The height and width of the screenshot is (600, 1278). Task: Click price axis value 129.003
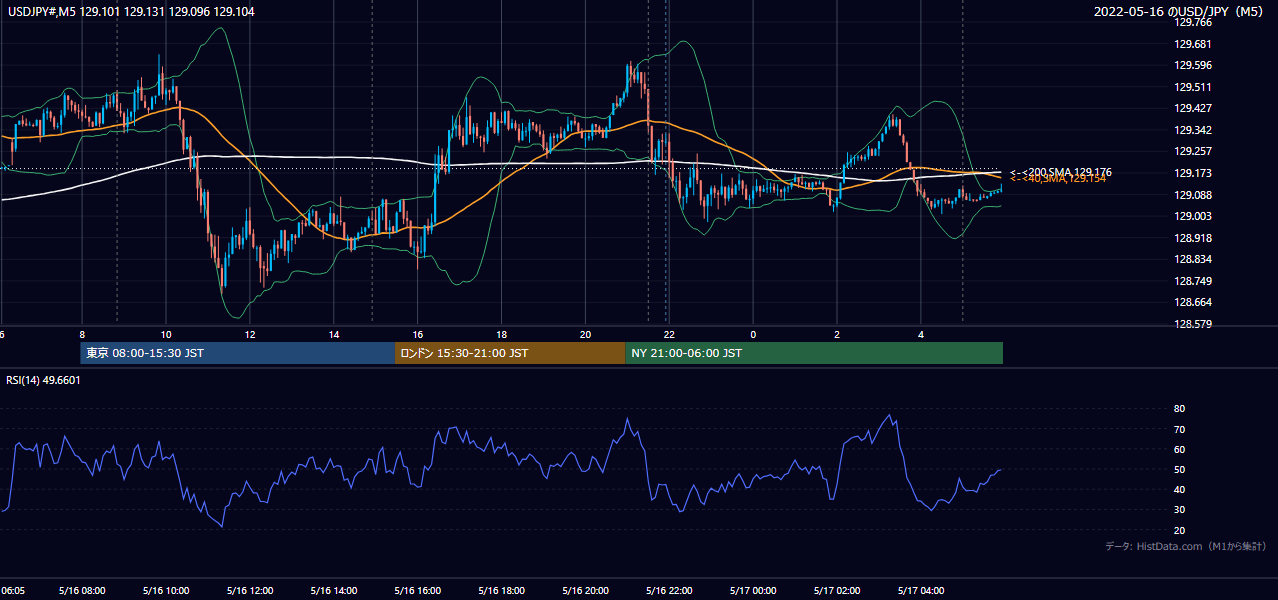click(x=1192, y=216)
